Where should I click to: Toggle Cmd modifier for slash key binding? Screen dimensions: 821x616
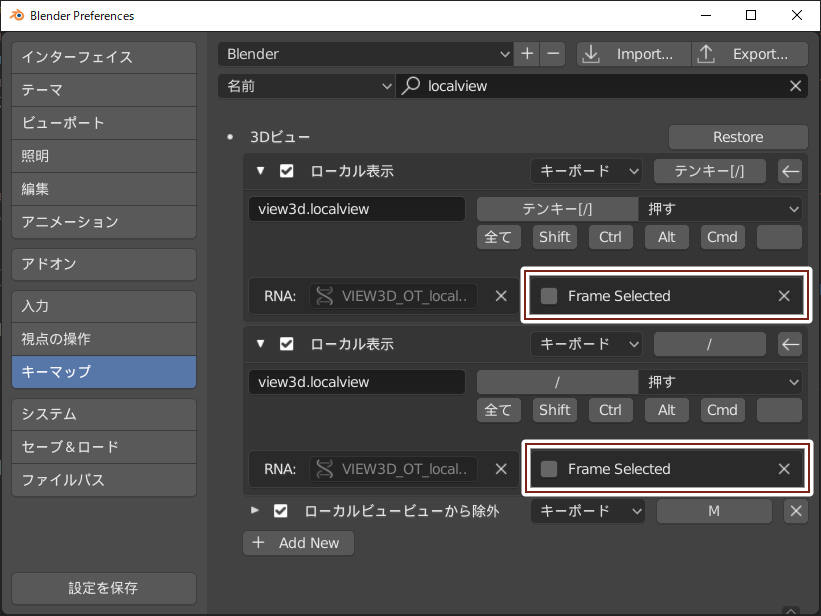click(x=723, y=410)
